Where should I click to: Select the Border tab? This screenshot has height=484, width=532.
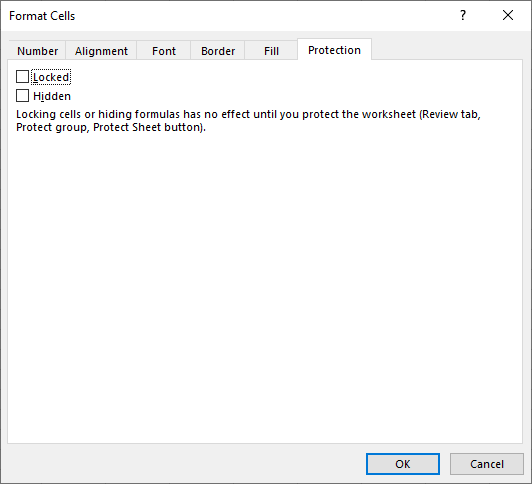coord(218,51)
